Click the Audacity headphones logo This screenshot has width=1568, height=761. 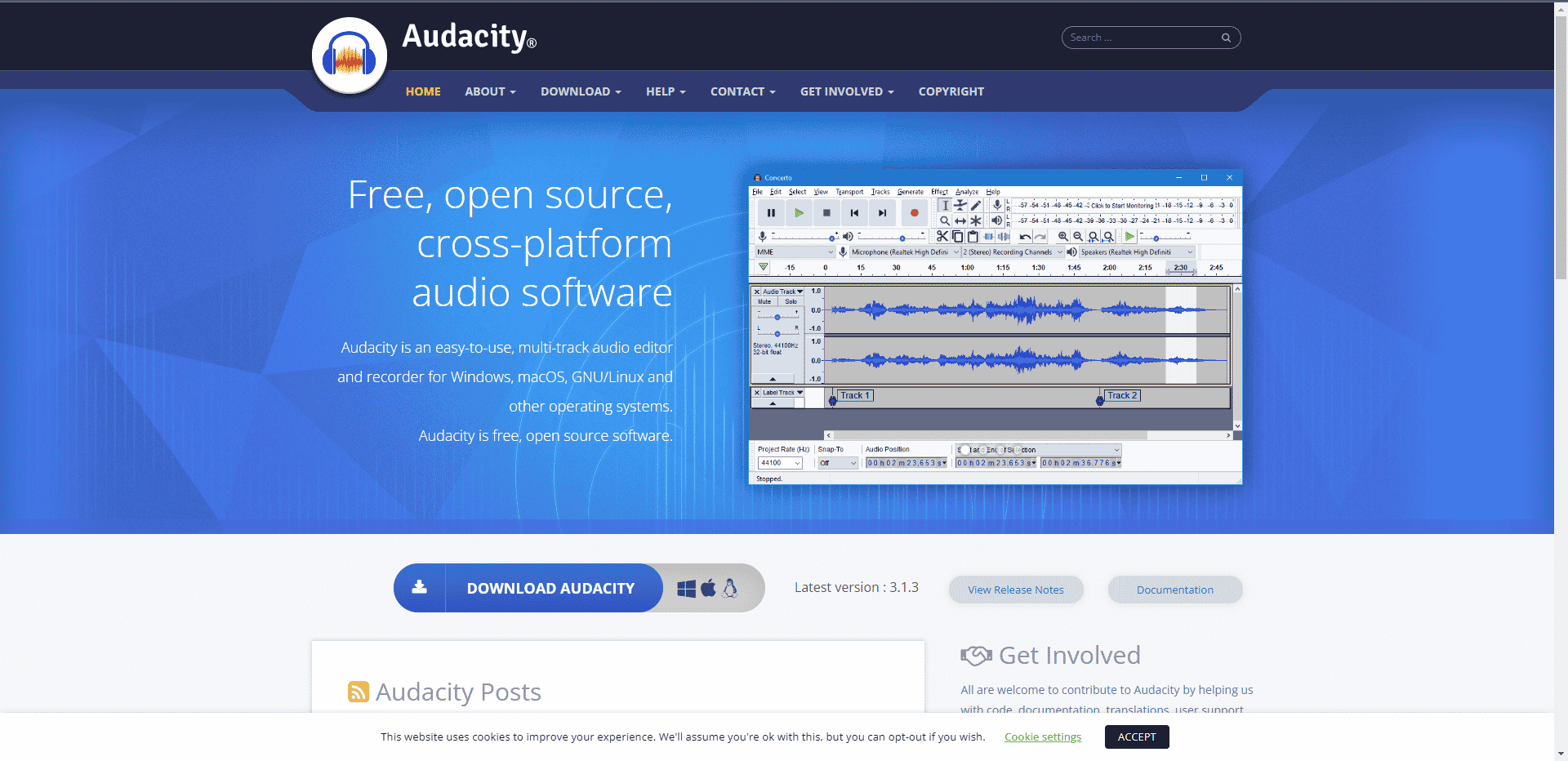[x=350, y=56]
